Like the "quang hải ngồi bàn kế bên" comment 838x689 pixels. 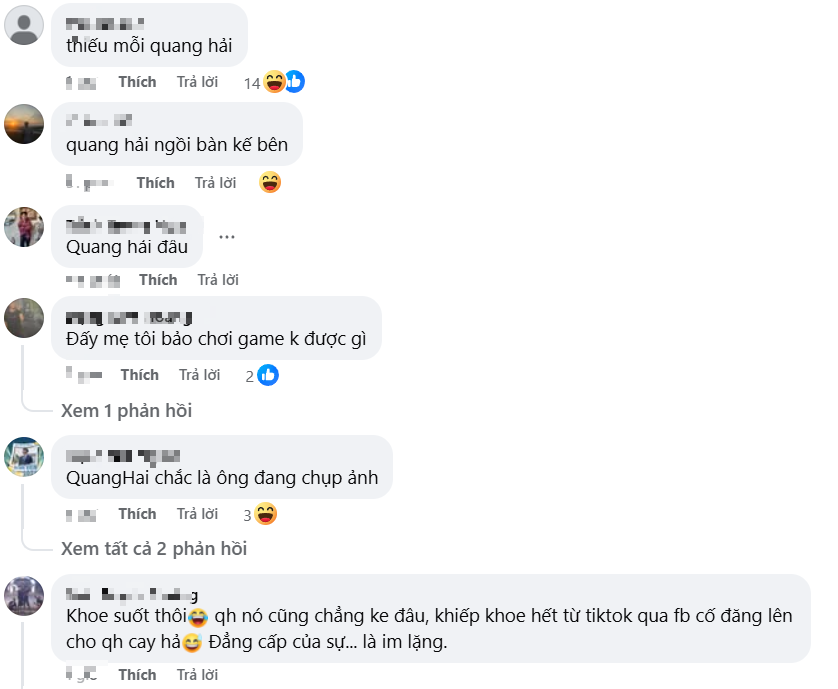point(155,182)
